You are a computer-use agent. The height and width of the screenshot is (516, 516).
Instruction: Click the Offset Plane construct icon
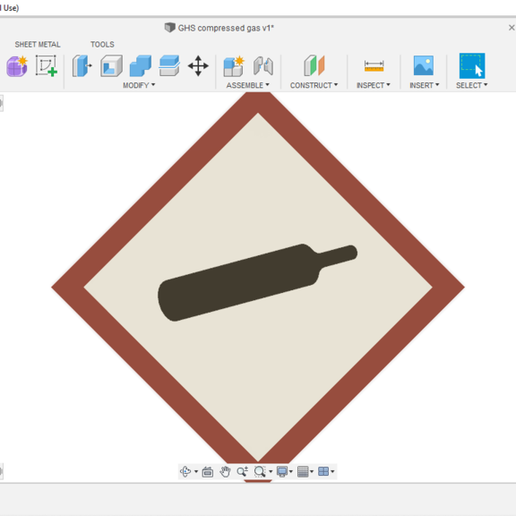point(314,65)
